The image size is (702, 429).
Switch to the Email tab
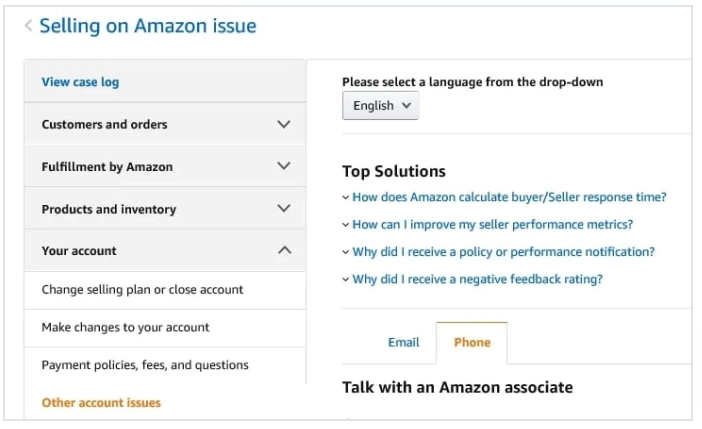click(x=403, y=343)
